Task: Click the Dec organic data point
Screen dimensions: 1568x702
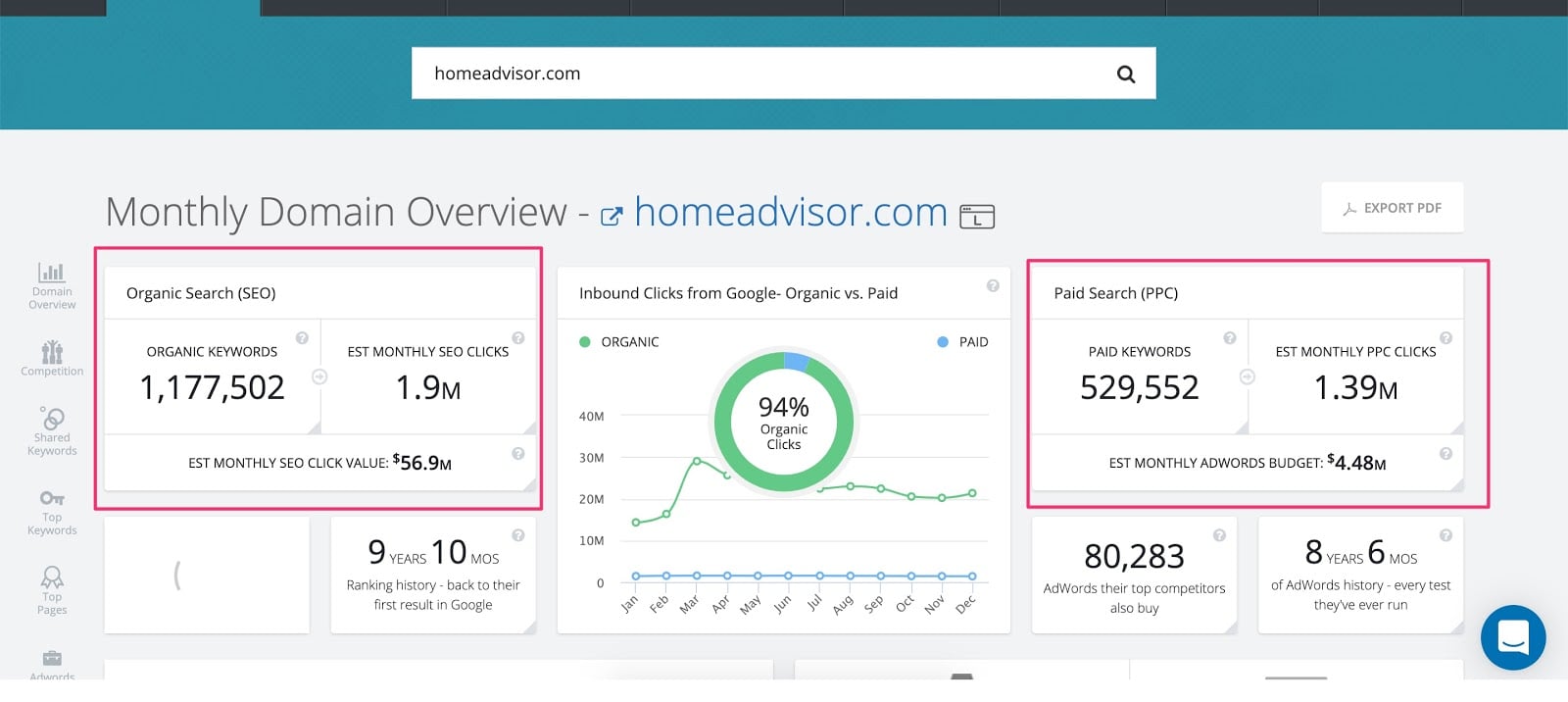Action: coord(972,493)
